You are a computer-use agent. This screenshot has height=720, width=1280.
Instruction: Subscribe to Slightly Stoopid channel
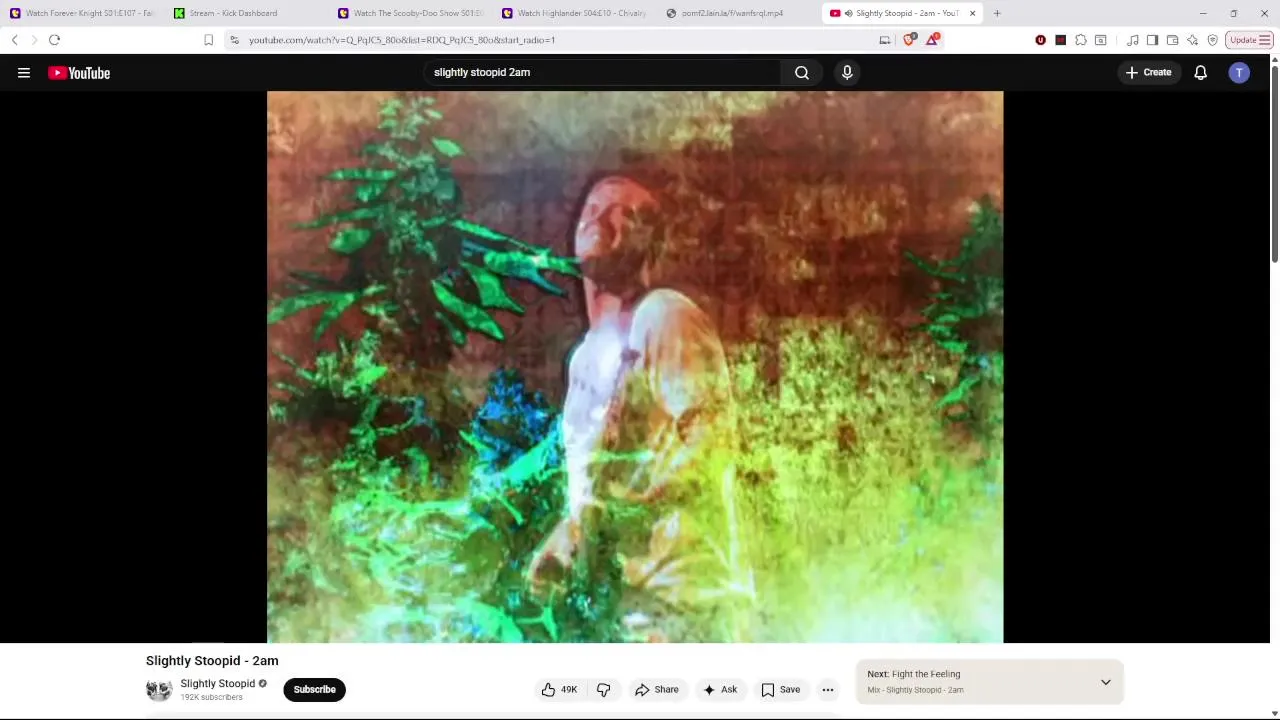[314, 689]
